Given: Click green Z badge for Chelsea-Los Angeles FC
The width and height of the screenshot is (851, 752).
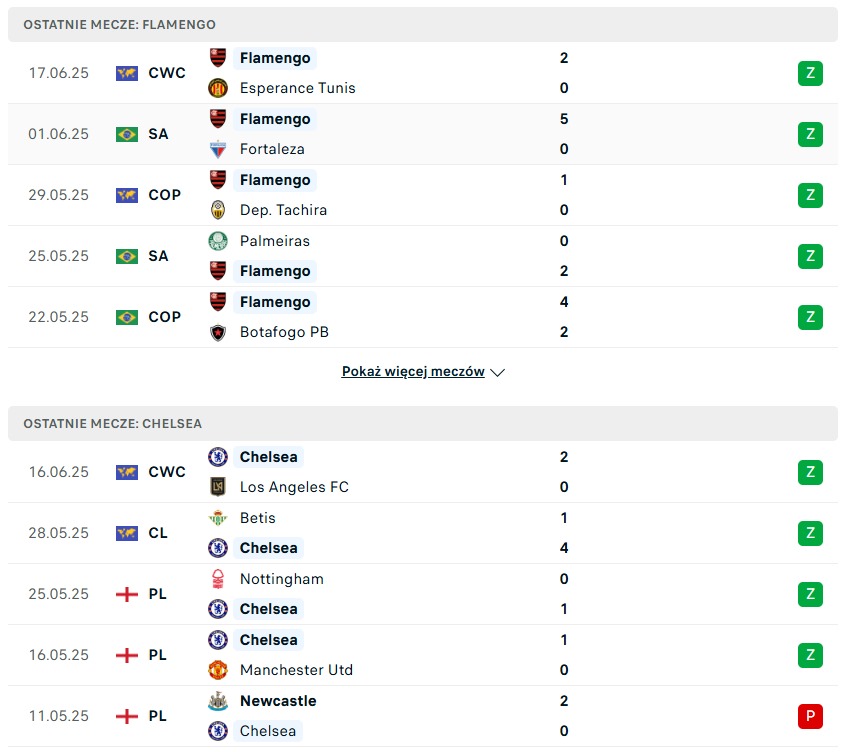Looking at the screenshot, I should click(810, 472).
